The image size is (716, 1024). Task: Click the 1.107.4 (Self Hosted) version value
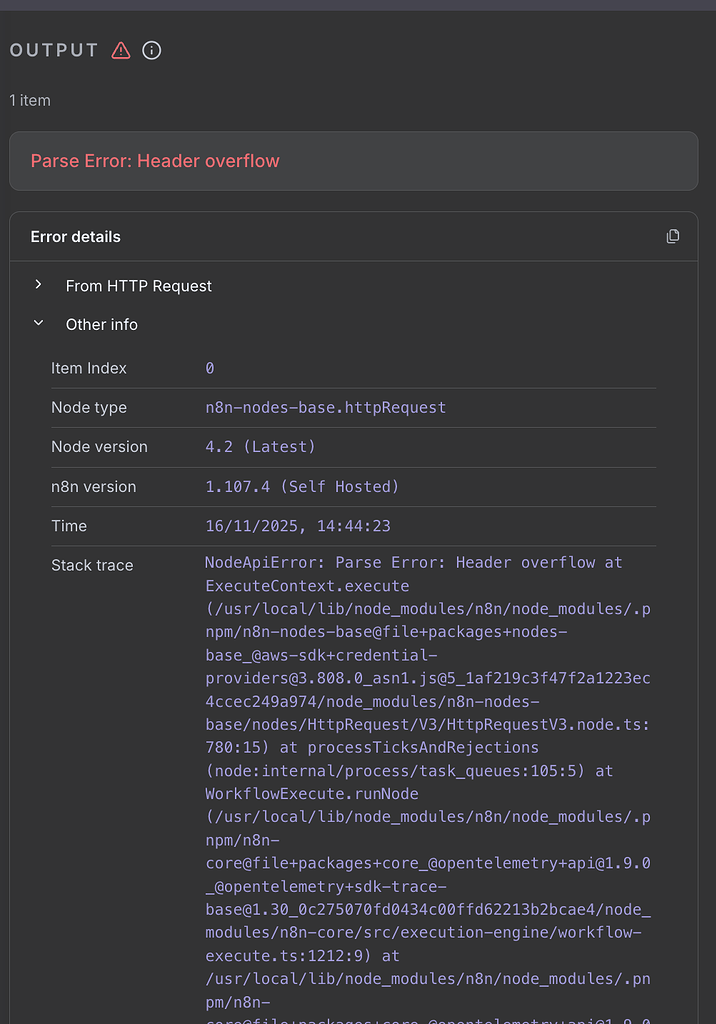pyautogui.click(x=302, y=487)
